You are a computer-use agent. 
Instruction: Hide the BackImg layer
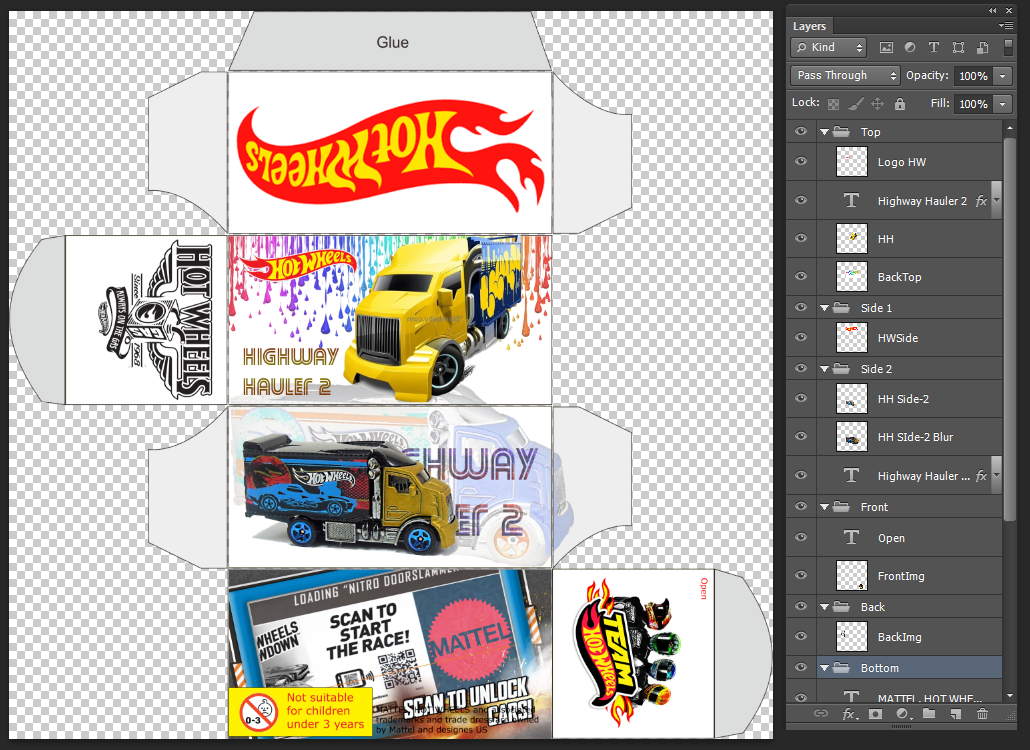pos(801,636)
